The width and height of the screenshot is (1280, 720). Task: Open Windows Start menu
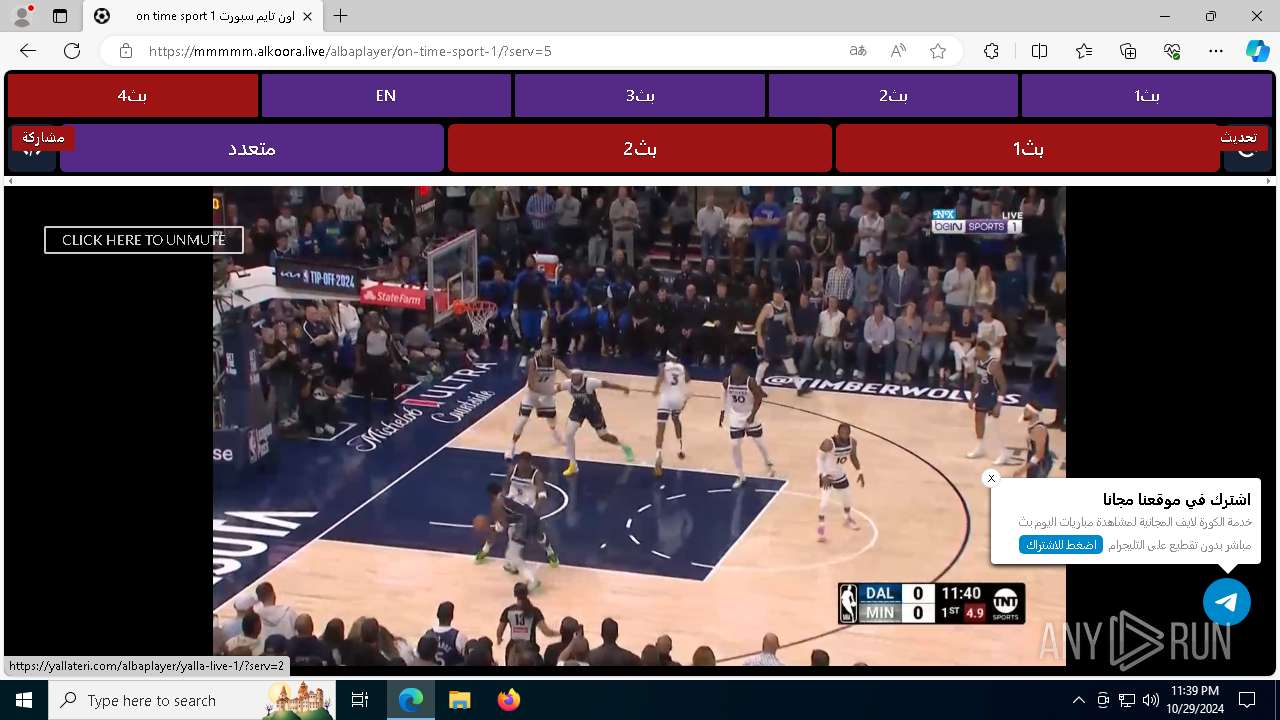click(x=24, y=700)
